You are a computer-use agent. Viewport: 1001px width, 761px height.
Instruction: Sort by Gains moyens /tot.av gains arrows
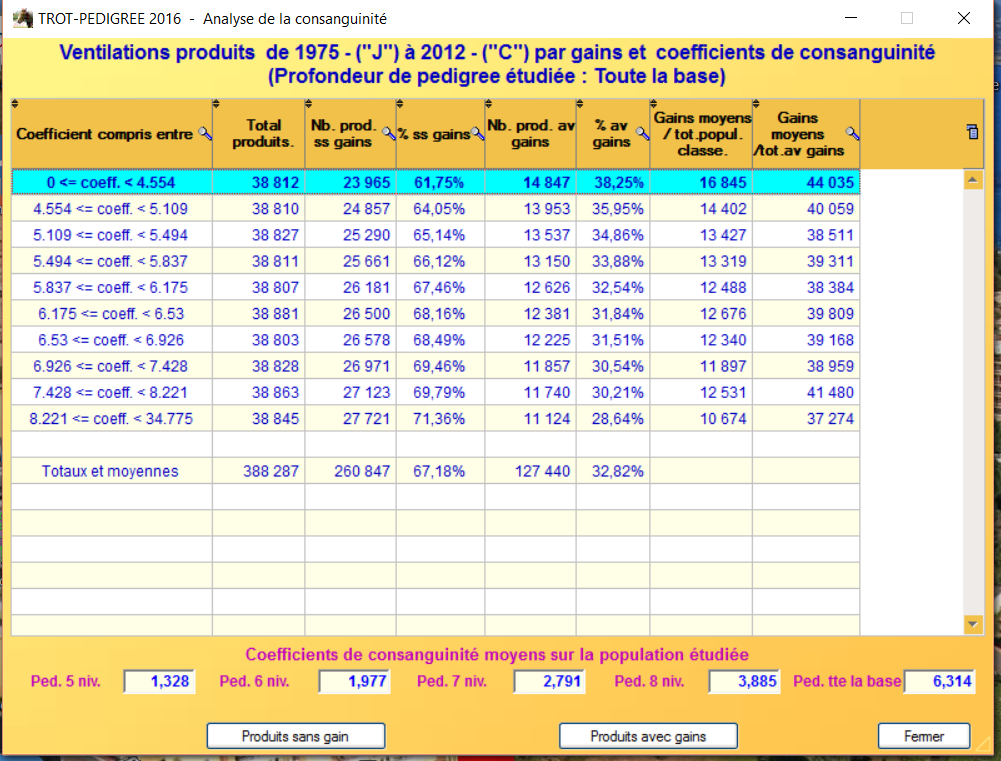pos(756,104)
